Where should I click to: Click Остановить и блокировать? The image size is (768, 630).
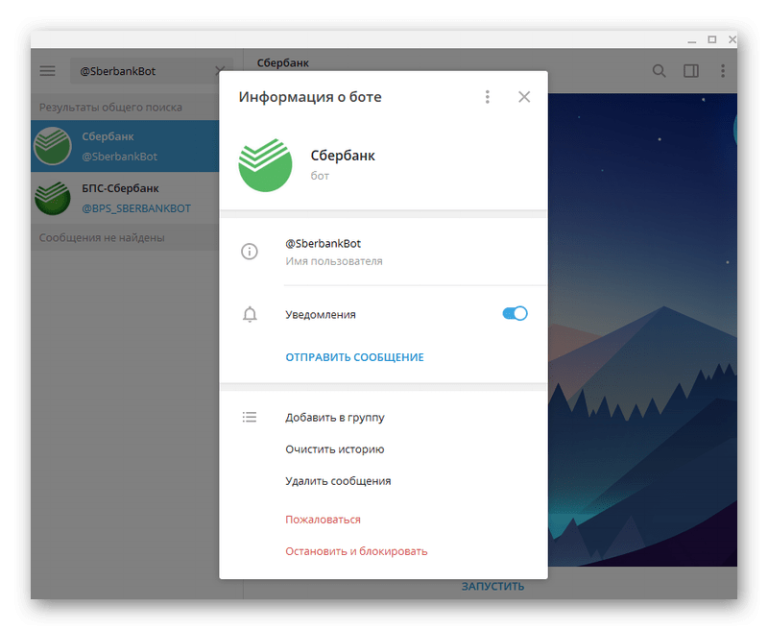point(356,551)
